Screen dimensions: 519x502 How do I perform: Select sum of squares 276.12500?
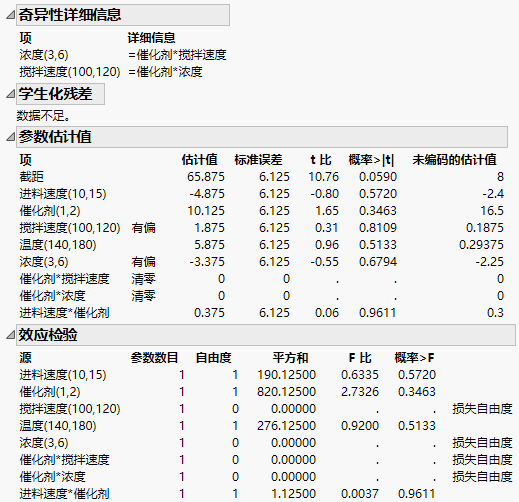pyautogui.click(x=286, y=426)
